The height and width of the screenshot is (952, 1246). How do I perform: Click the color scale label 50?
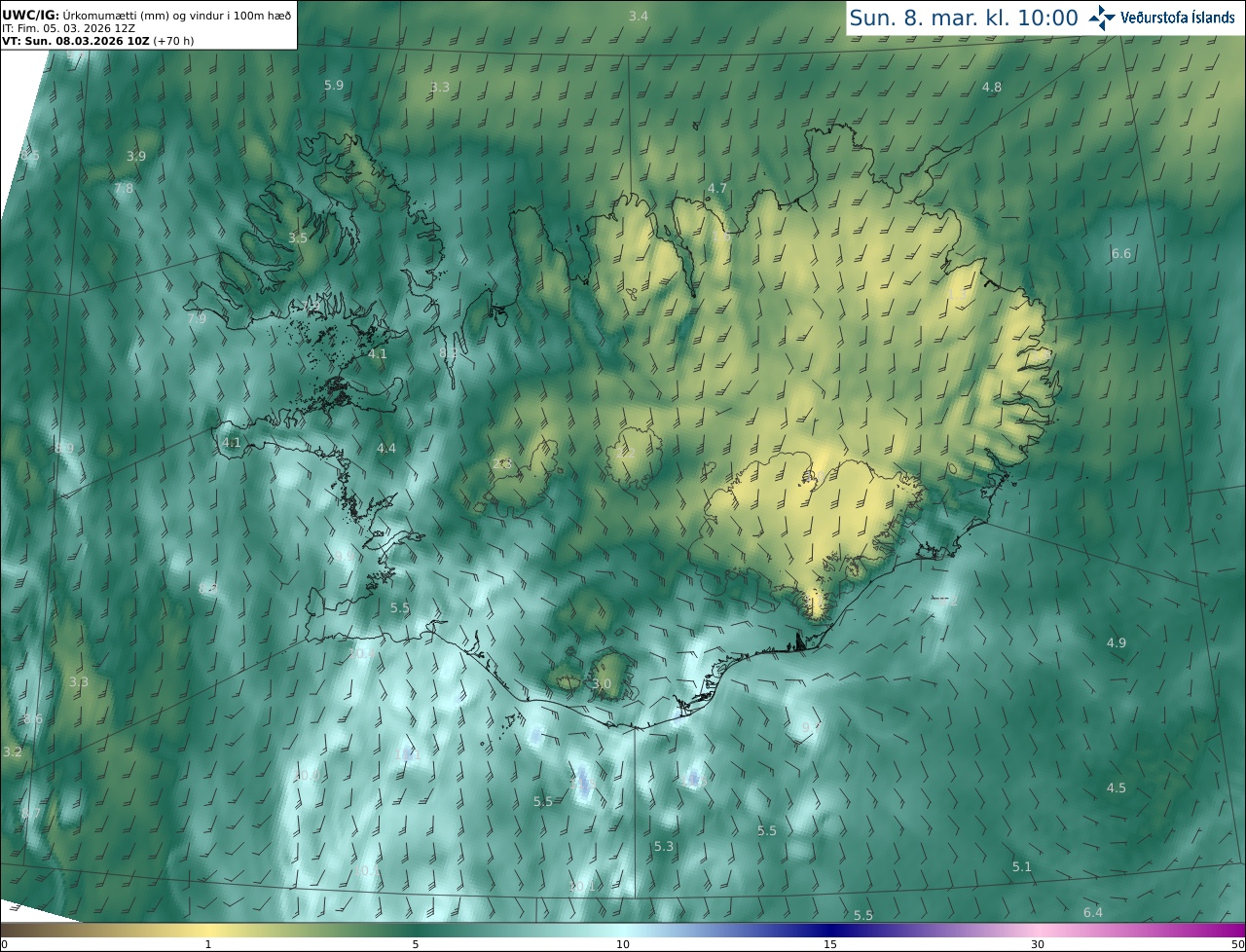coord(1237,944)
